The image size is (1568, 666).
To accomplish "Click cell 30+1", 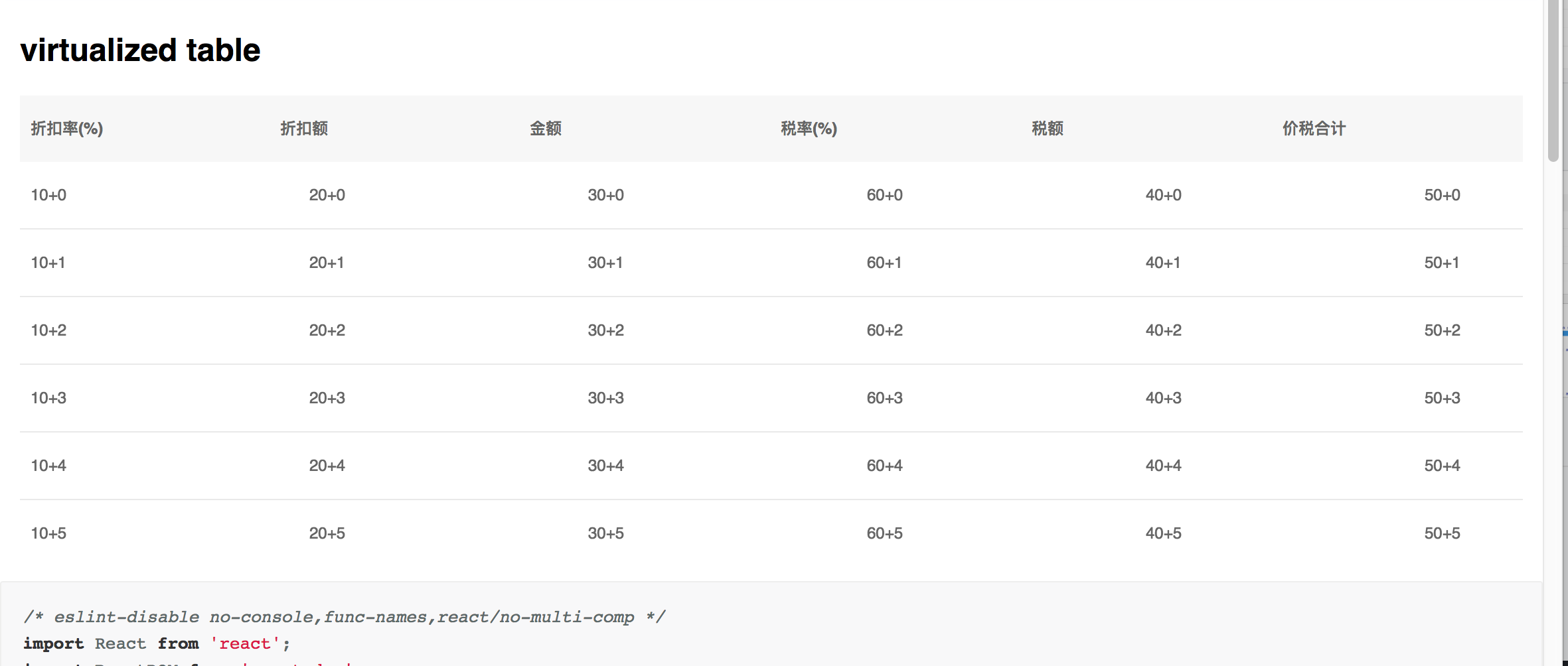I will click(x=605, y=263).
